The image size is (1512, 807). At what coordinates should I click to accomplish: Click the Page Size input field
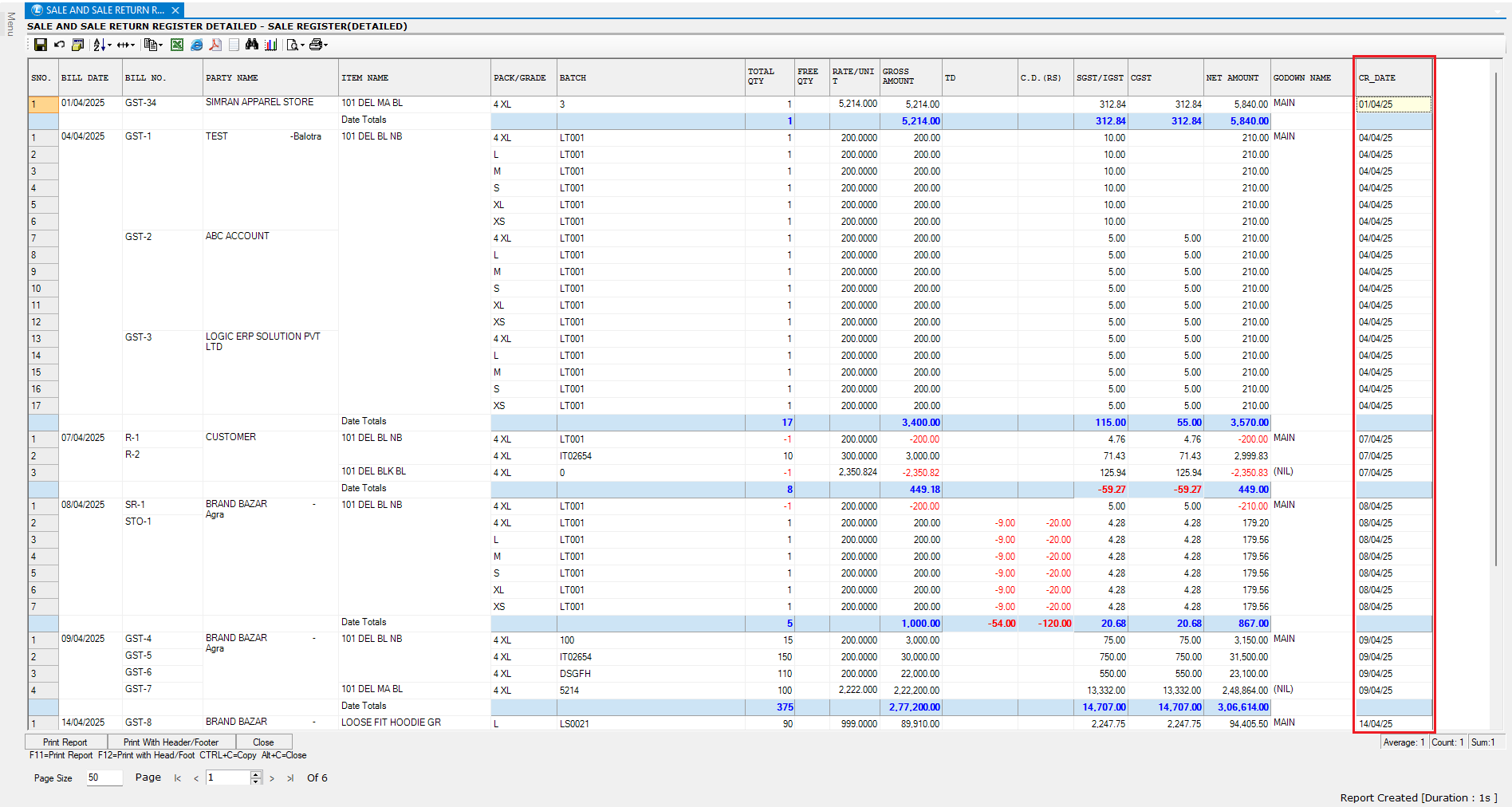tap(104, 777)
